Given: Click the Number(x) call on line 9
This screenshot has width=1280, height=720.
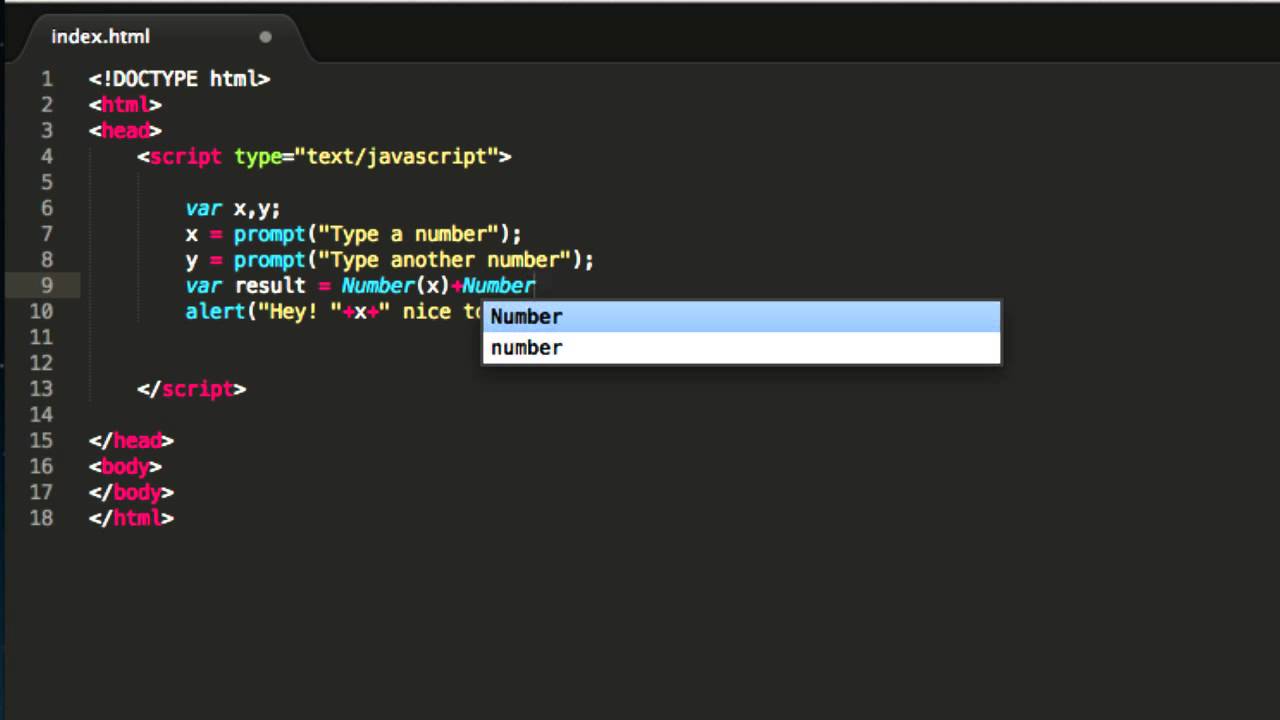Looking at the screenshot, I should pos(396,286).
